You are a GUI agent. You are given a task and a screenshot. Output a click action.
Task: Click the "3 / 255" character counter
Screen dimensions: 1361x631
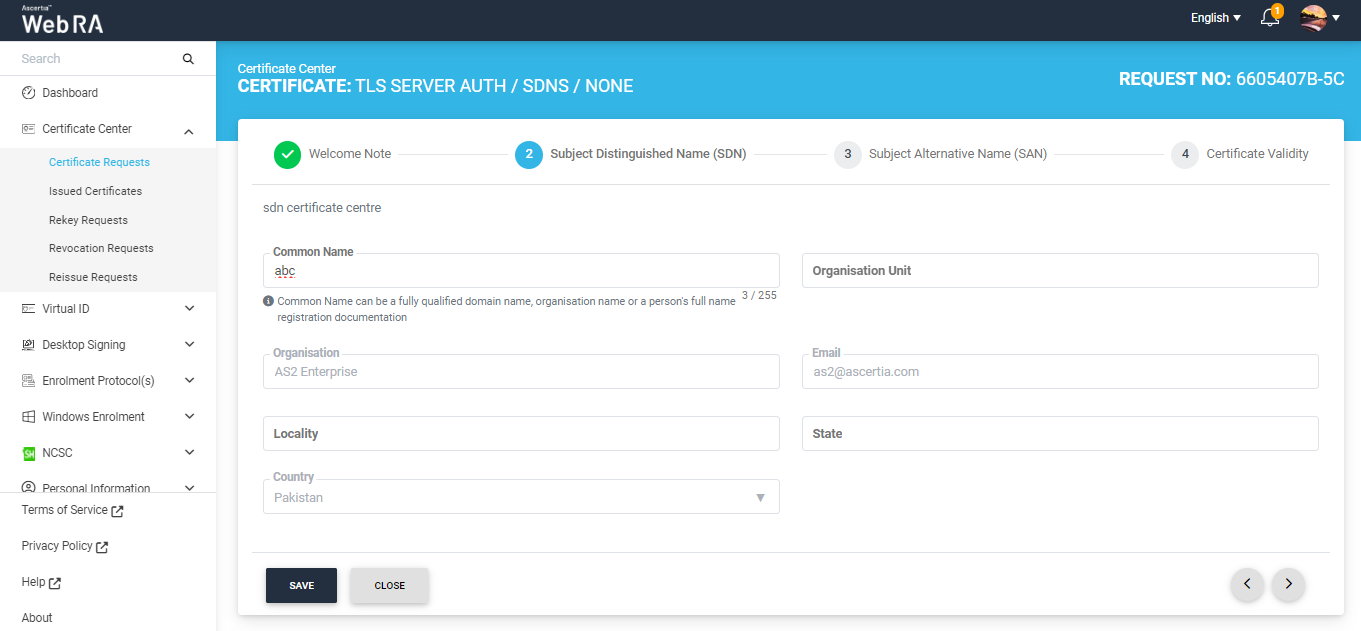coord(759,296)
